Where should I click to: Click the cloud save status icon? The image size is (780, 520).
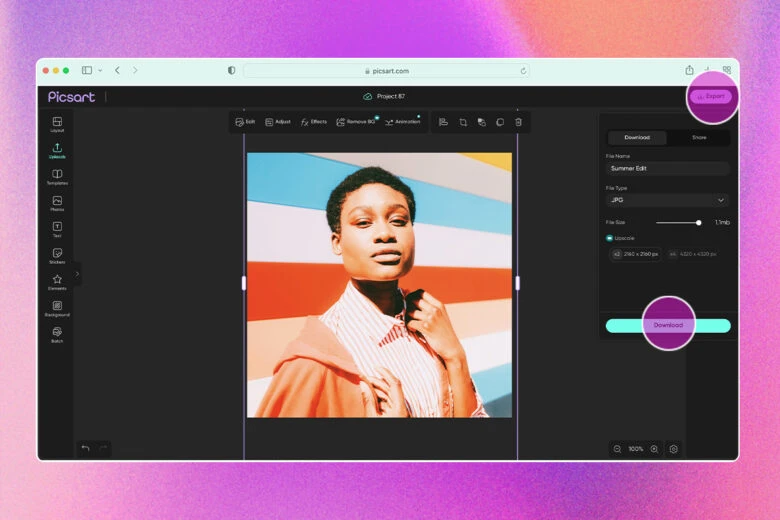click(x=368, y=97)
